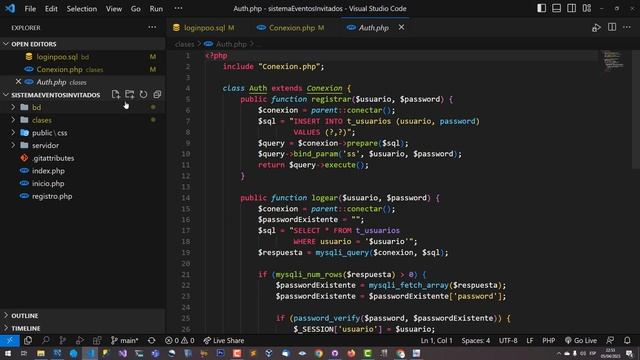Viewport: 640px width, 360px height.
Task: Select language mode PHP in status bar
Action: pos(549,340)
